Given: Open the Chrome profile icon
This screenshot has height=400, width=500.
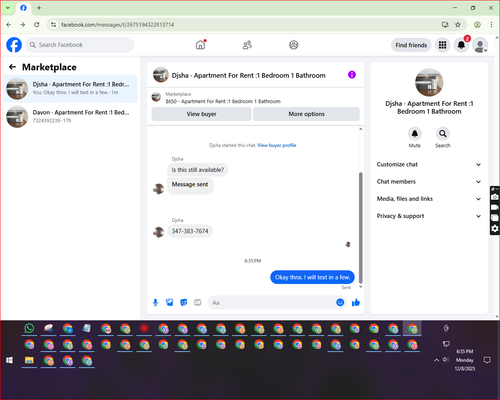Looking at the screenshot, I should point(477,24).
